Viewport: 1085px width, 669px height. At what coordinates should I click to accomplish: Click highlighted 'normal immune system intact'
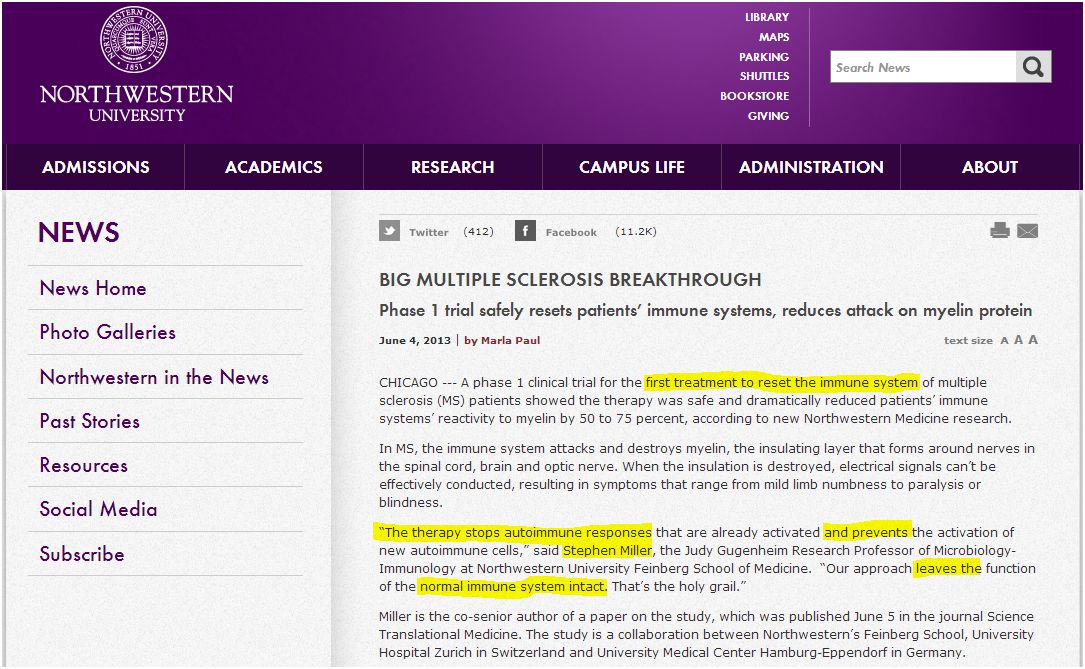point(512,587)
